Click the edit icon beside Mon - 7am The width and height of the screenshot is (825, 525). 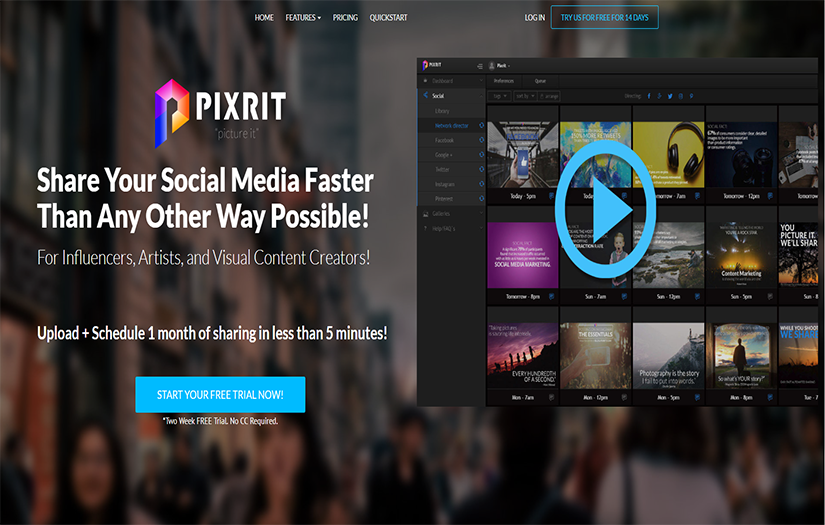click(551, 397)
